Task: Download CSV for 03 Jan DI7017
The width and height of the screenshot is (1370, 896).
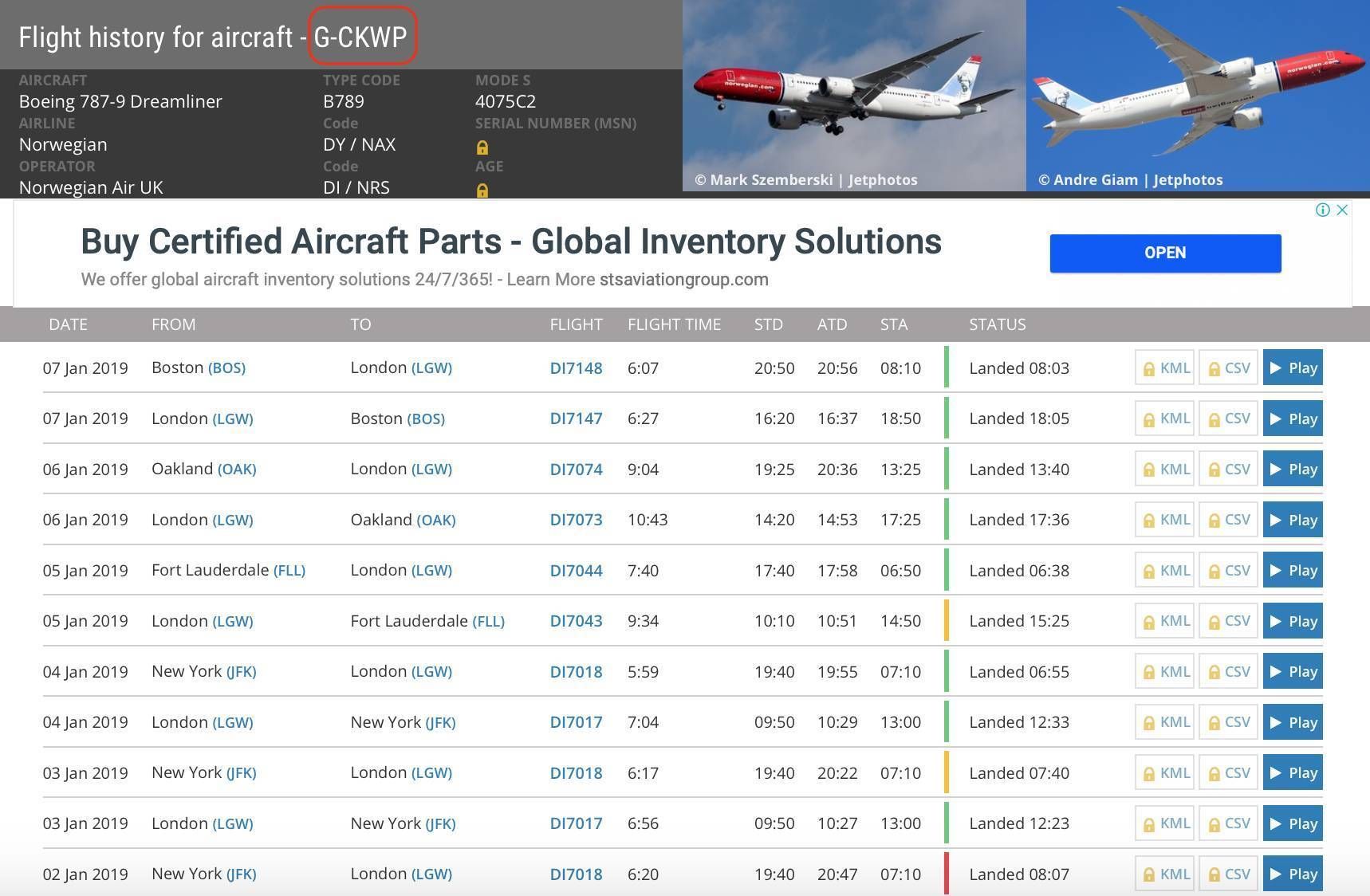Action: coord(1228,823)
